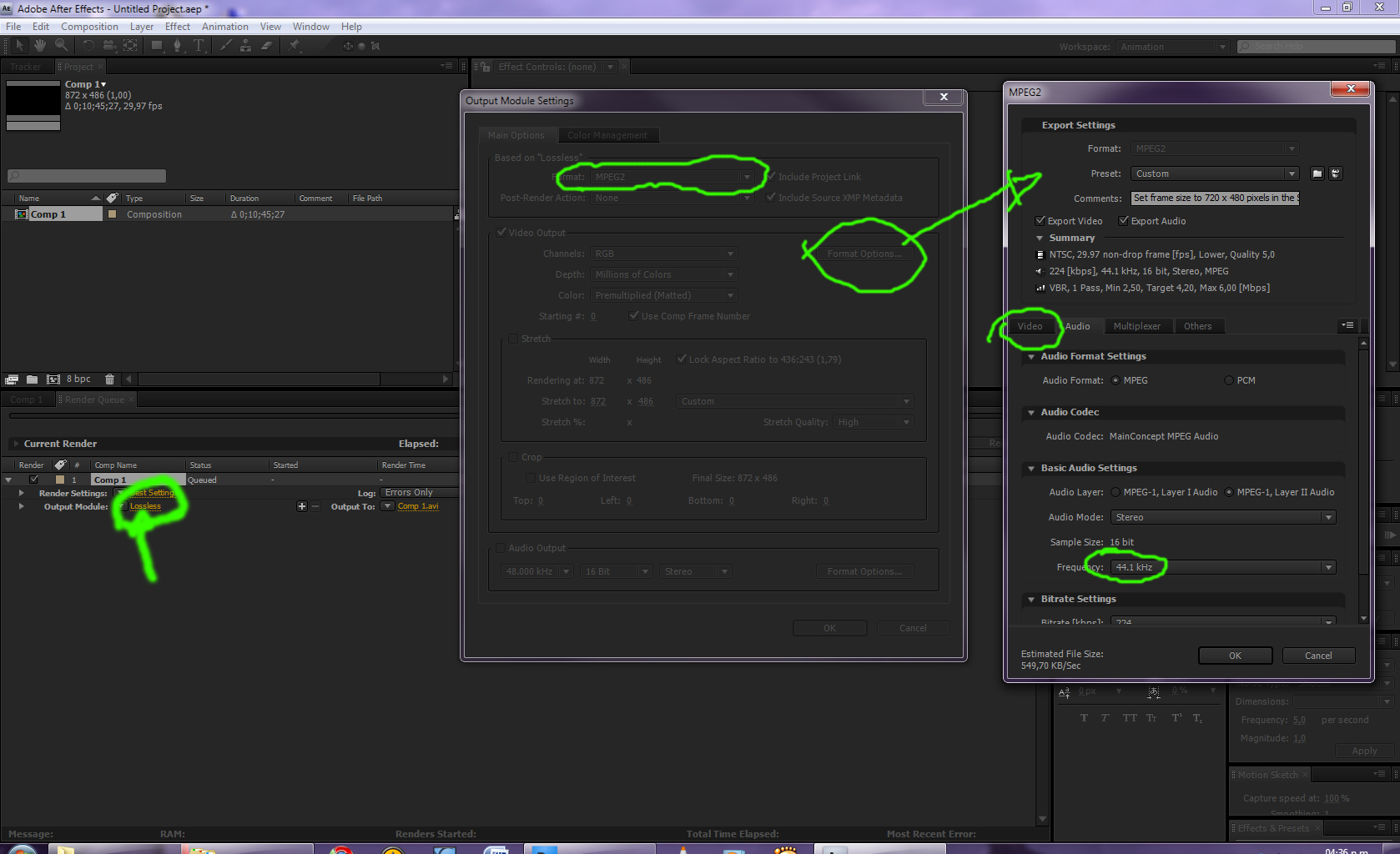
Task: Create a new composition from Project panel footer
Action: (53, 379)
